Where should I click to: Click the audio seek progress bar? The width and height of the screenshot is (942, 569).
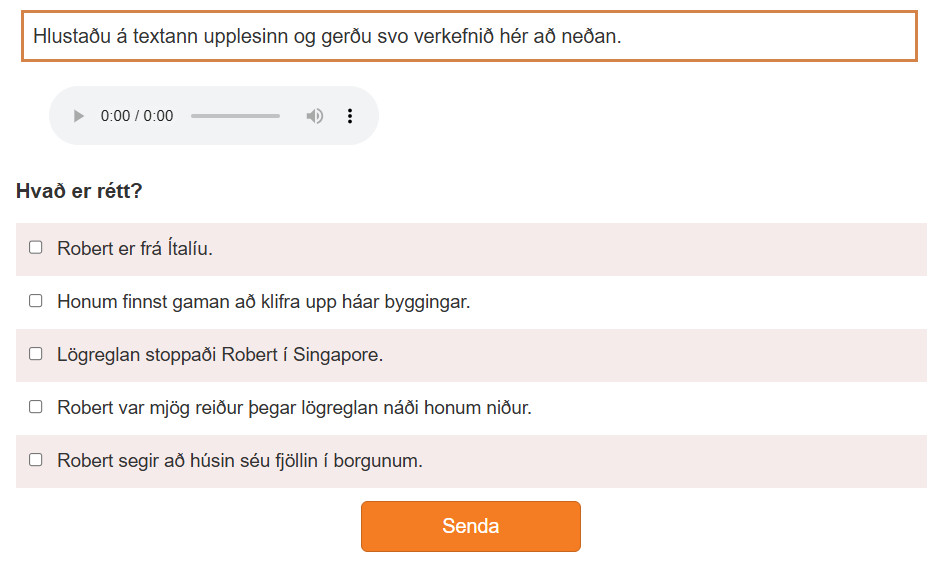pyautogui.click(x=235, y=116)
